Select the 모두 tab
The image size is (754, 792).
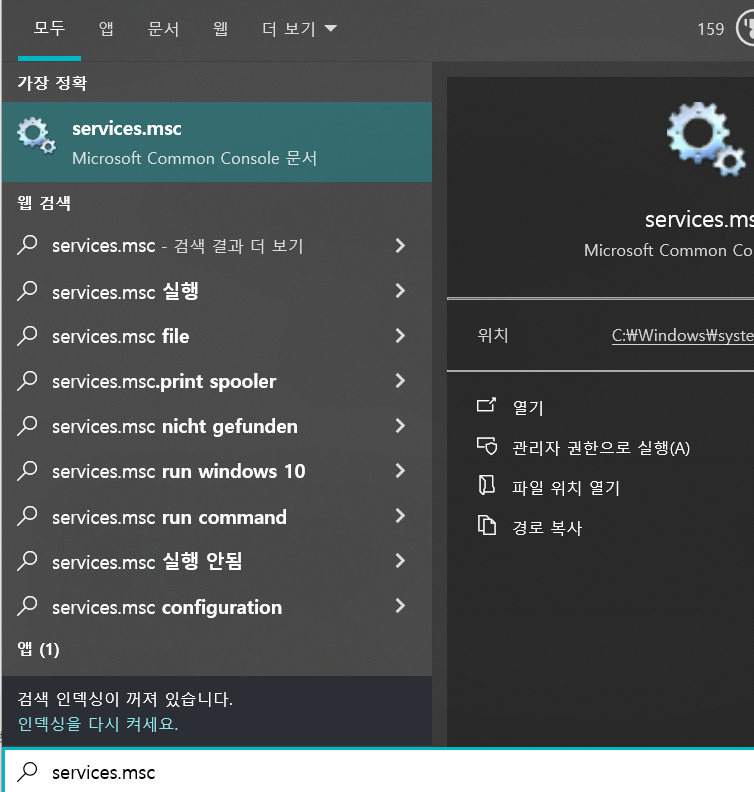click(x=49, y=28)
